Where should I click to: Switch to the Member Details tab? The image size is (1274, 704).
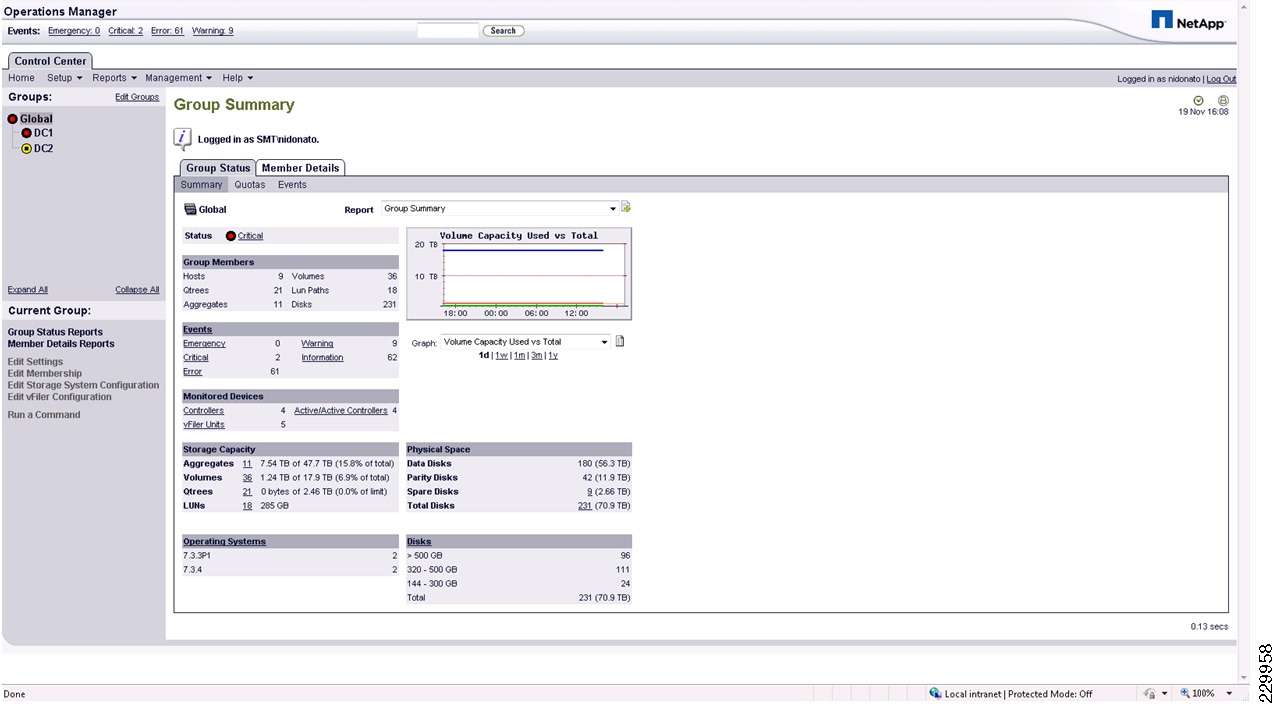[x=301, y=168]
